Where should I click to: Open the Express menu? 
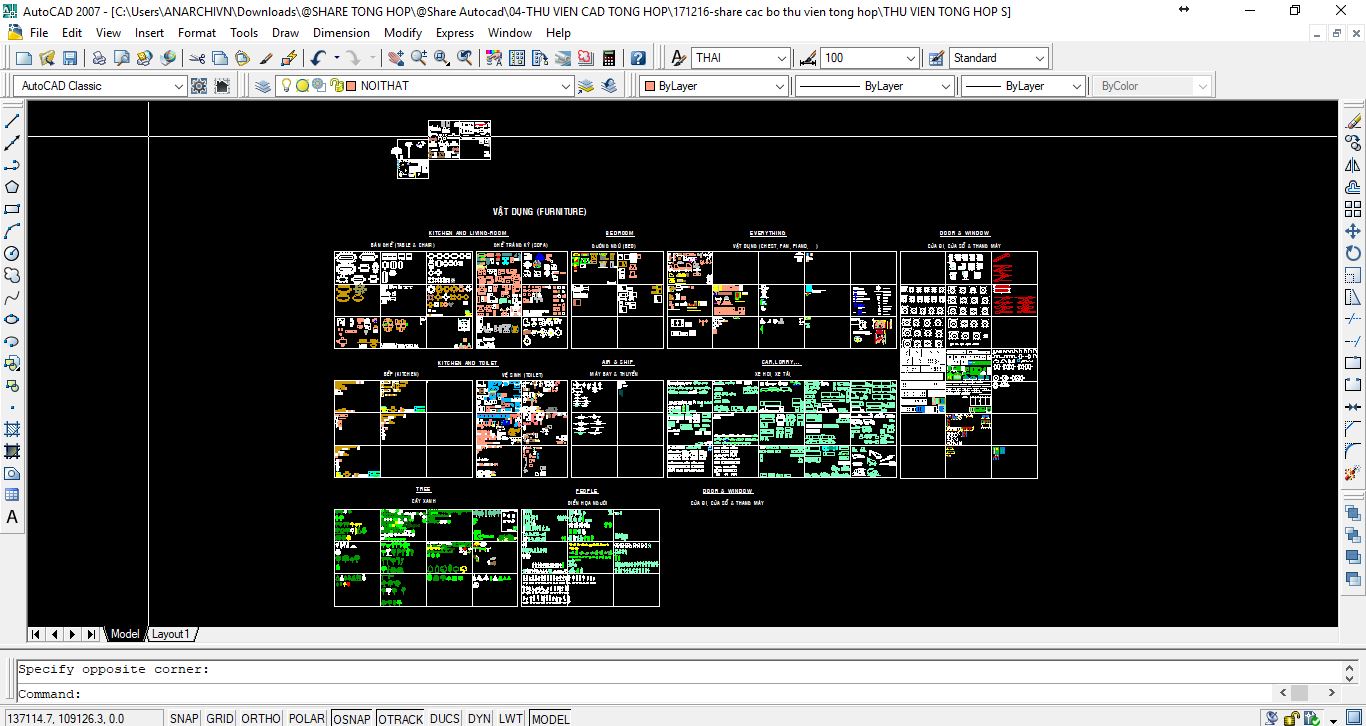click(455, 32)
